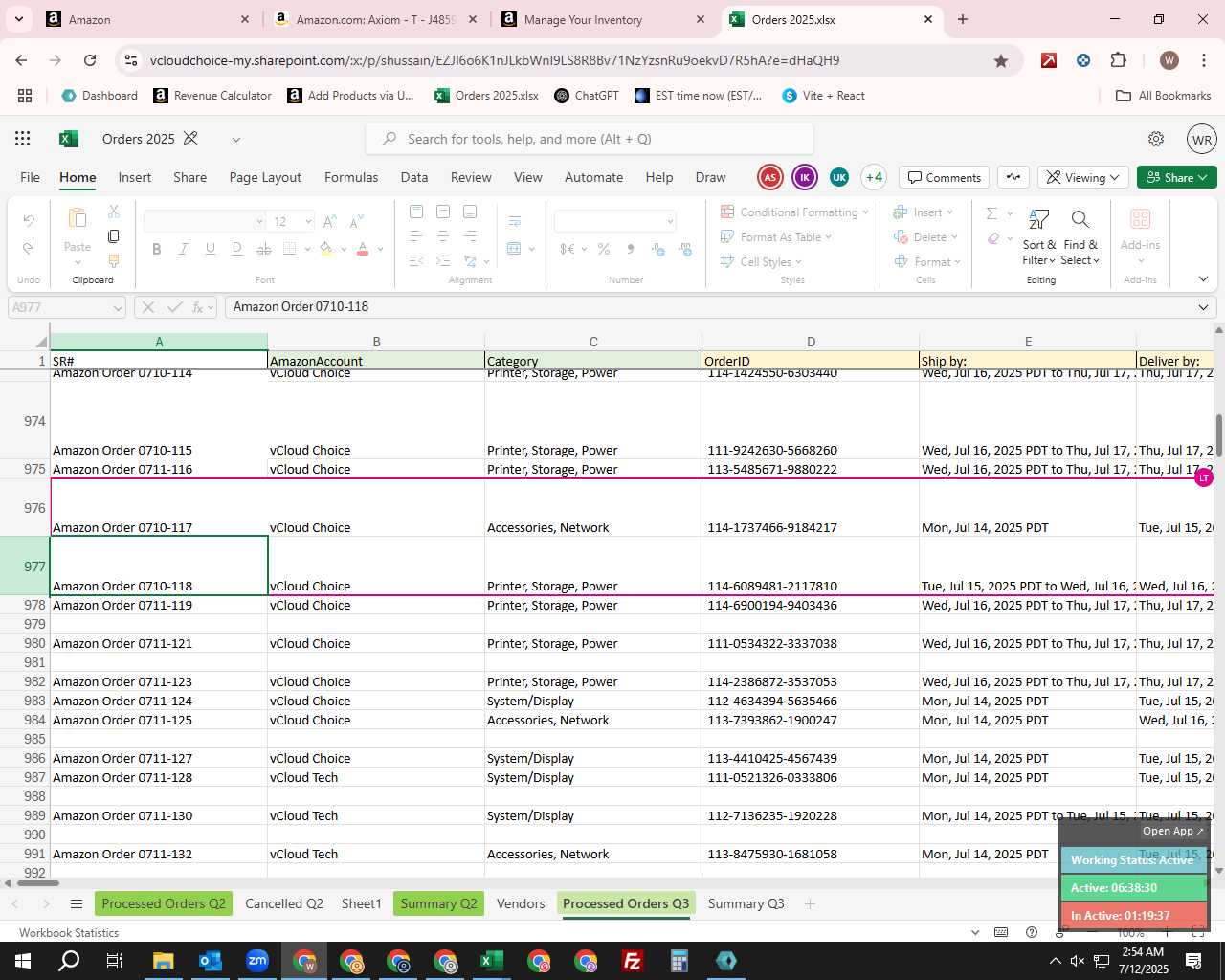
Task: Click the catch-up activity icon beside Comments
Action: (1013, 177)
